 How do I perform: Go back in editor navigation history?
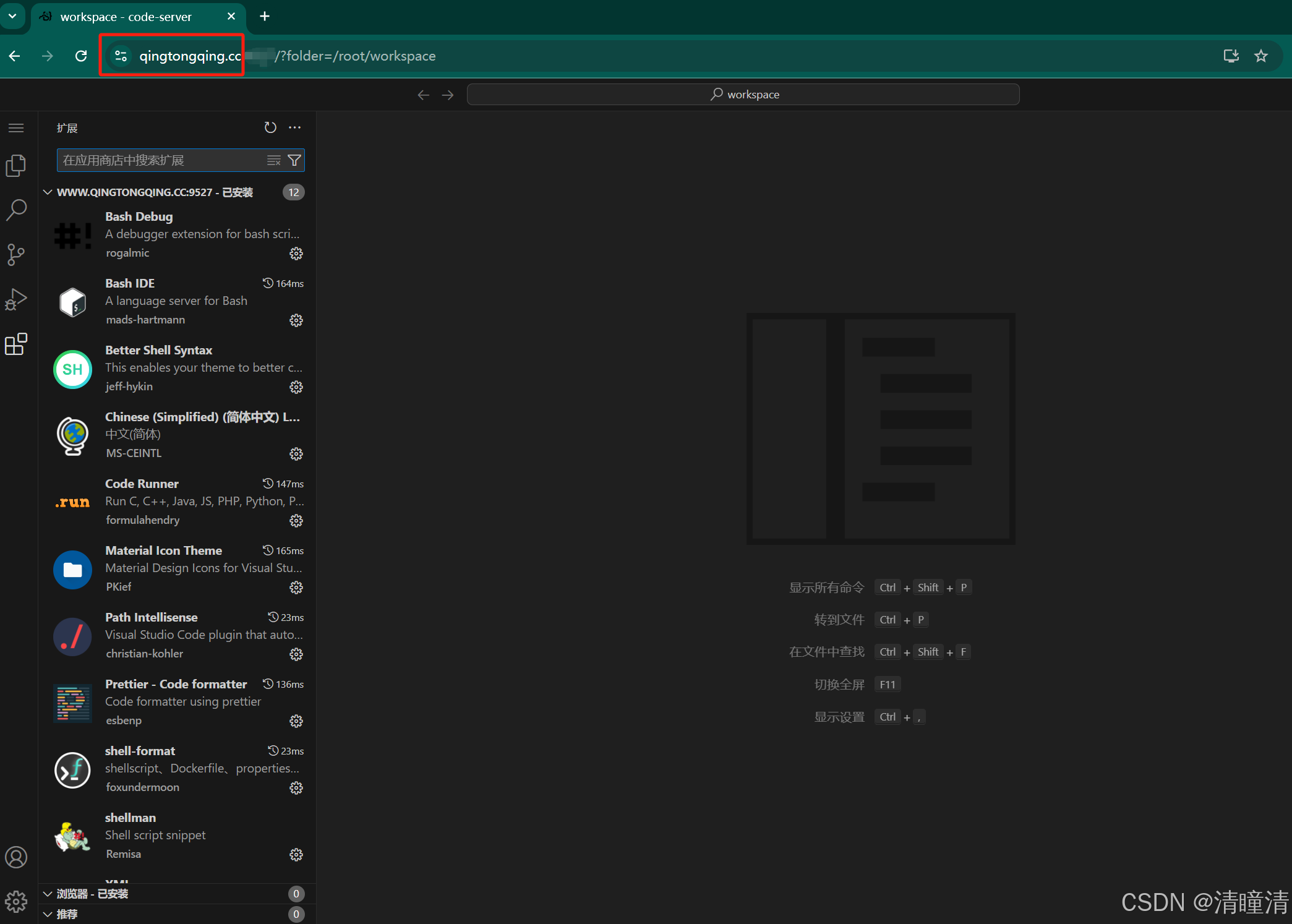[424, 95]
